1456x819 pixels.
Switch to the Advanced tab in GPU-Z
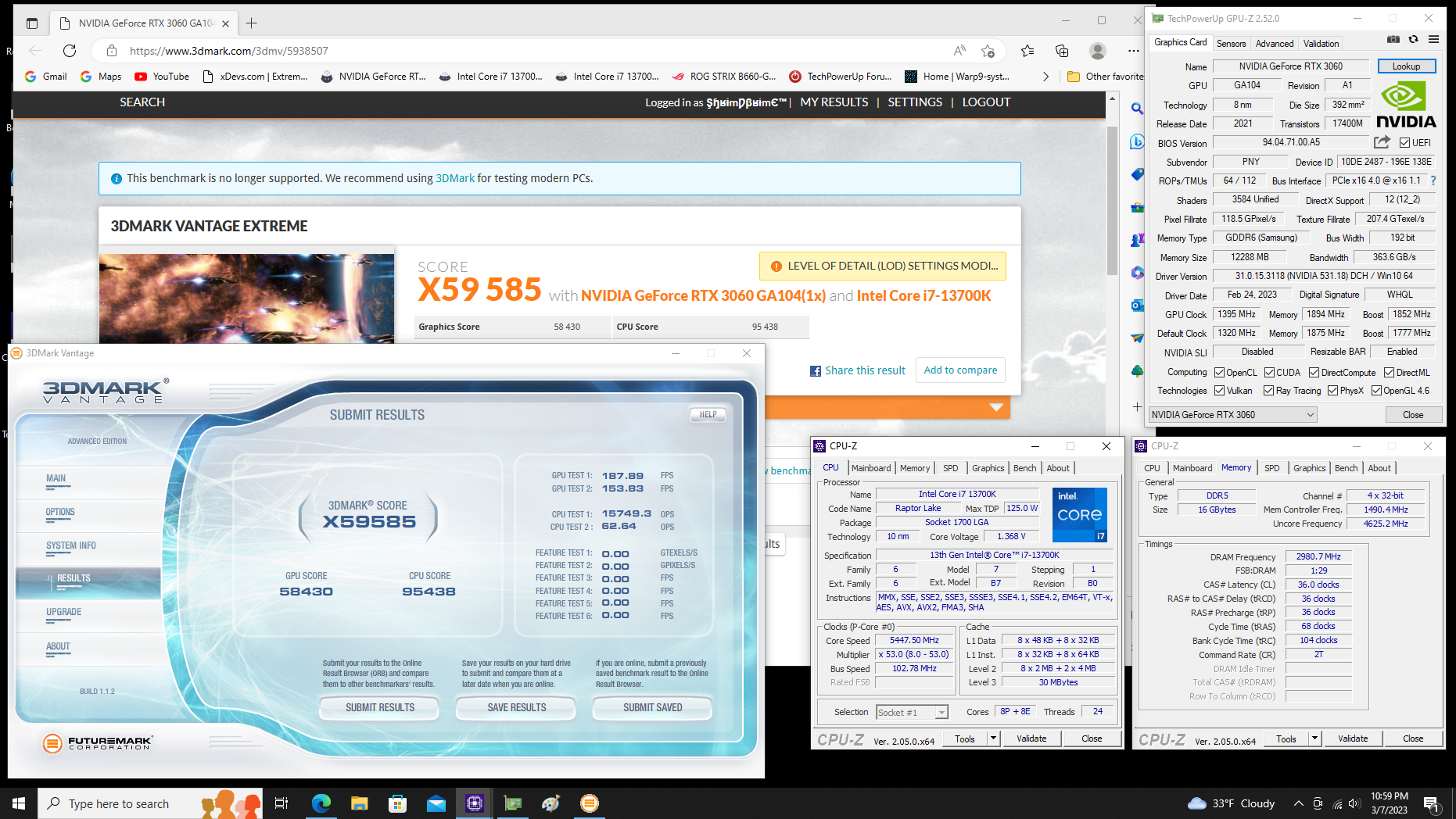pos(1275,44)
